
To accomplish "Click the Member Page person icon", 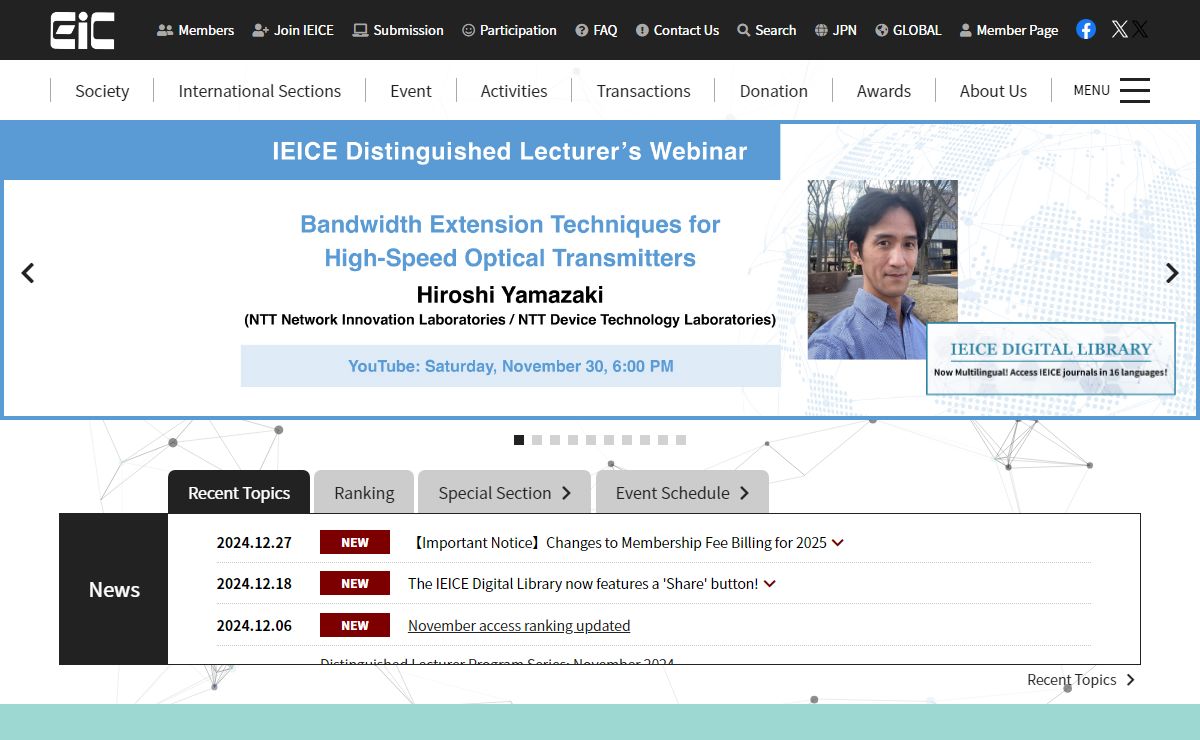I will pyautogui.click(x=965, y=30).
